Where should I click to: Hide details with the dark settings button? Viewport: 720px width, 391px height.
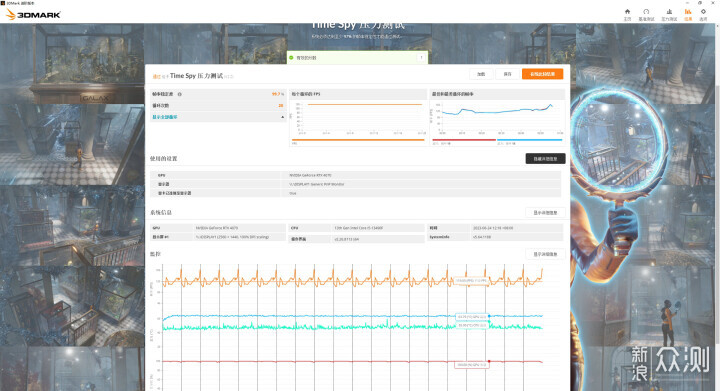(x=545, y=159)
